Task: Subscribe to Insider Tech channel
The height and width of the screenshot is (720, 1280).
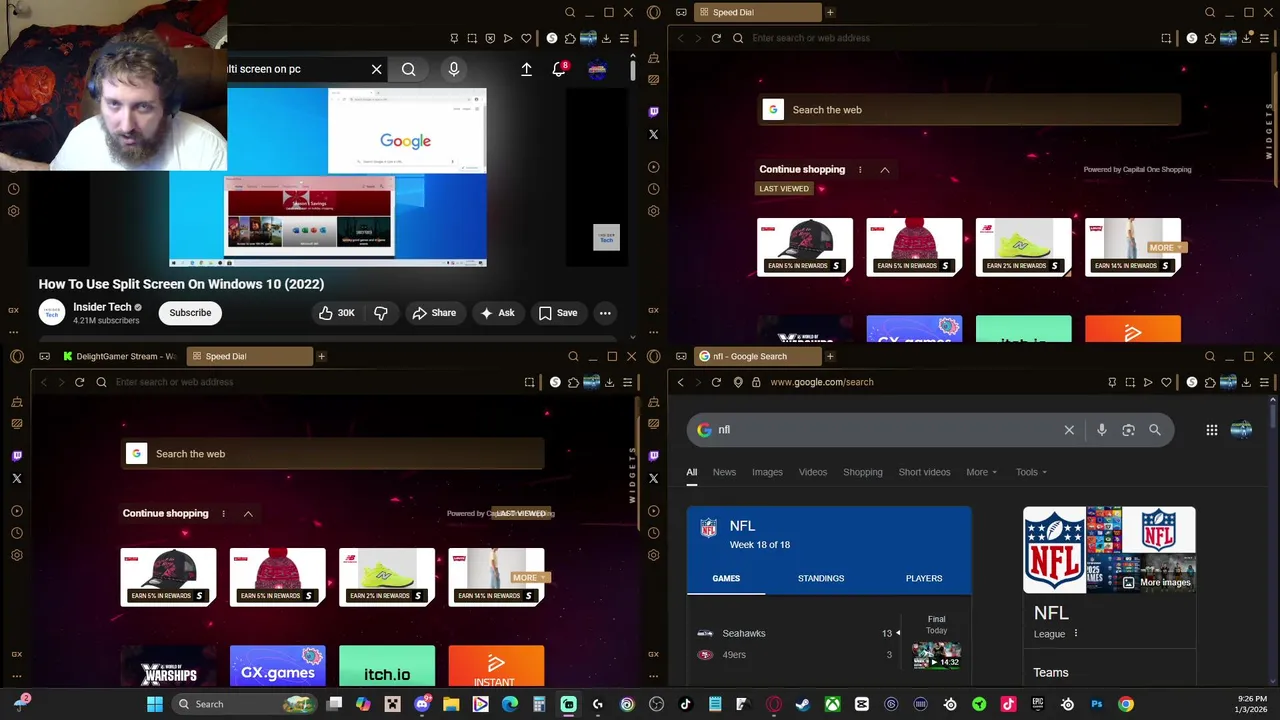Action: point(190,313)
